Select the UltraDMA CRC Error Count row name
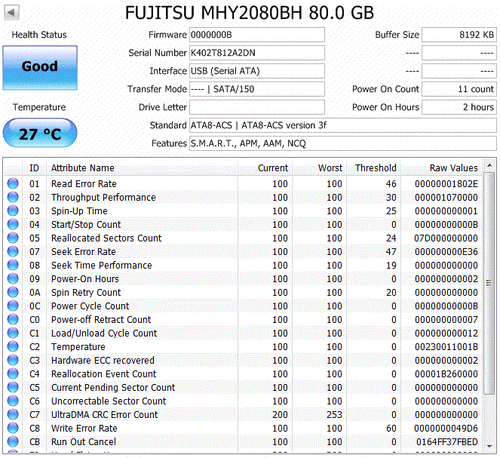Screen dimensions: 500x458 (104, 415)
